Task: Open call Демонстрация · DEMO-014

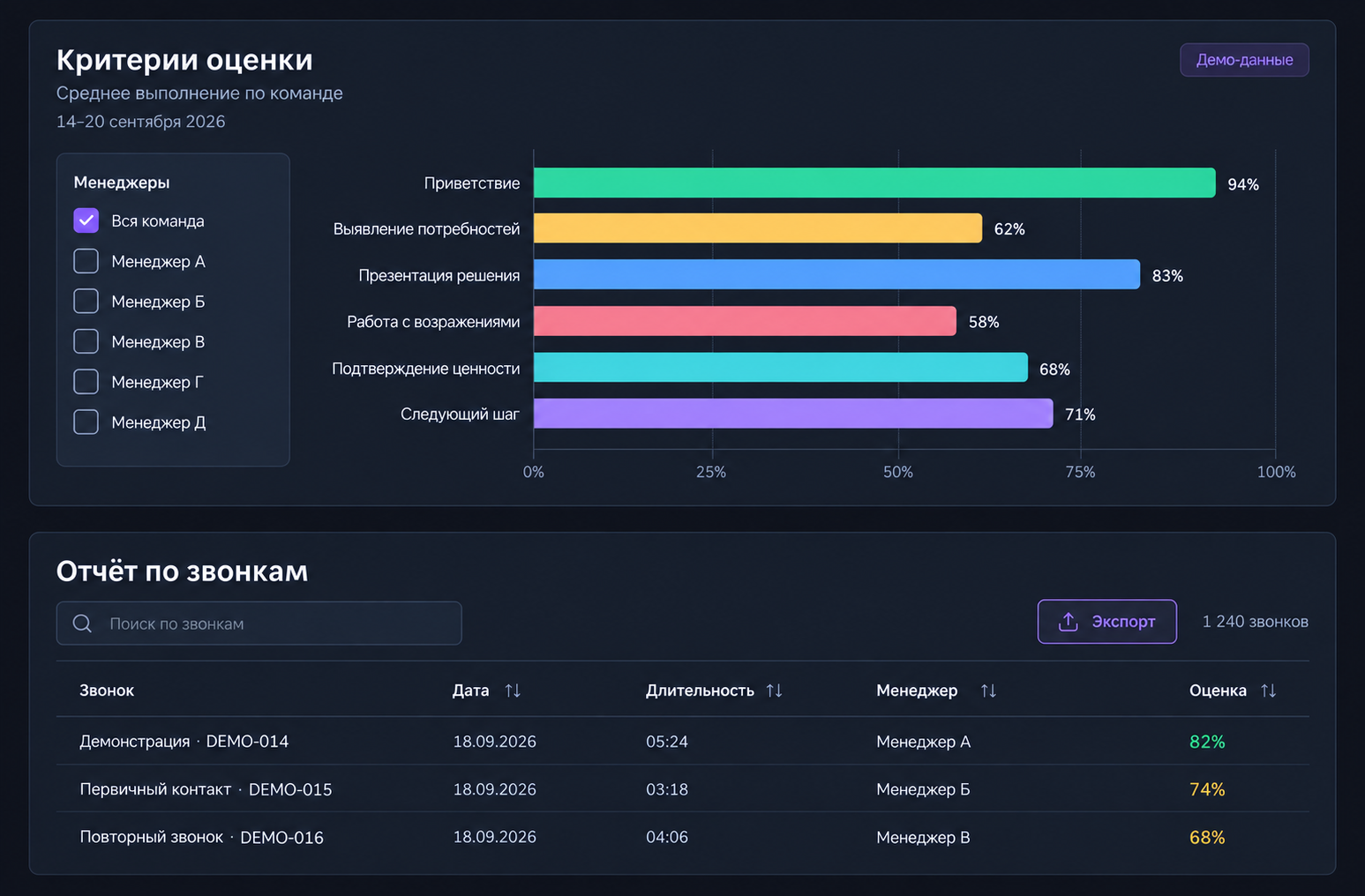Action: click(184, 742)
